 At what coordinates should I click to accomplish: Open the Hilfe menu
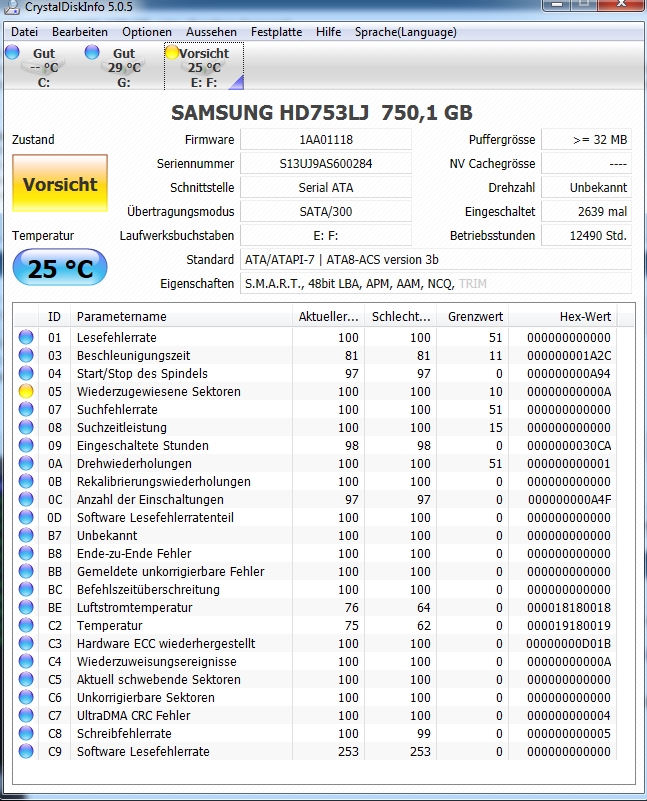point(328,32)
